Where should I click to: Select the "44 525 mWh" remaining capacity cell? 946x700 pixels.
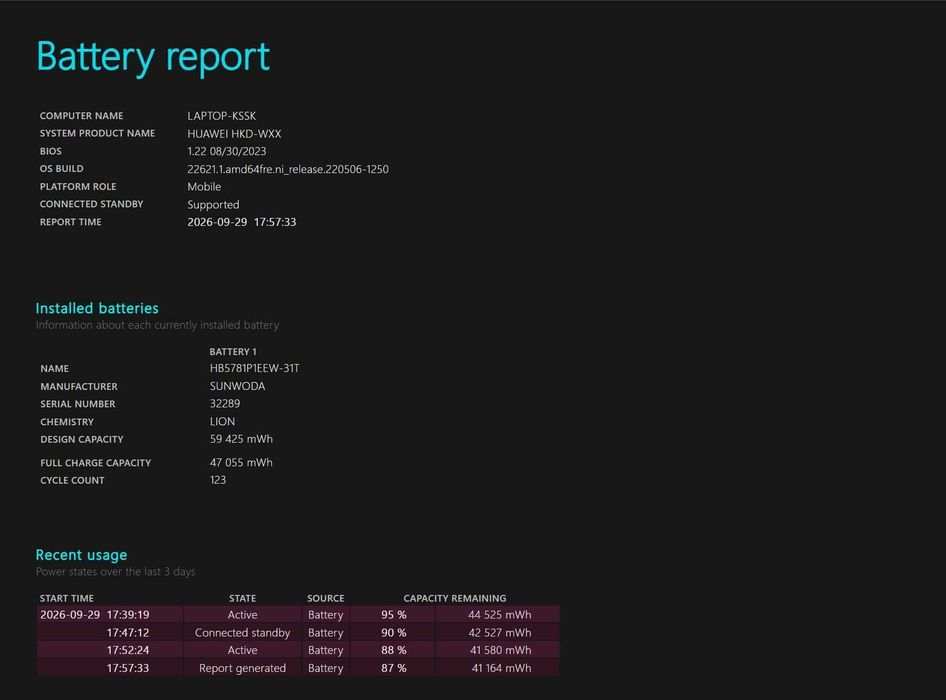point(500,615)
